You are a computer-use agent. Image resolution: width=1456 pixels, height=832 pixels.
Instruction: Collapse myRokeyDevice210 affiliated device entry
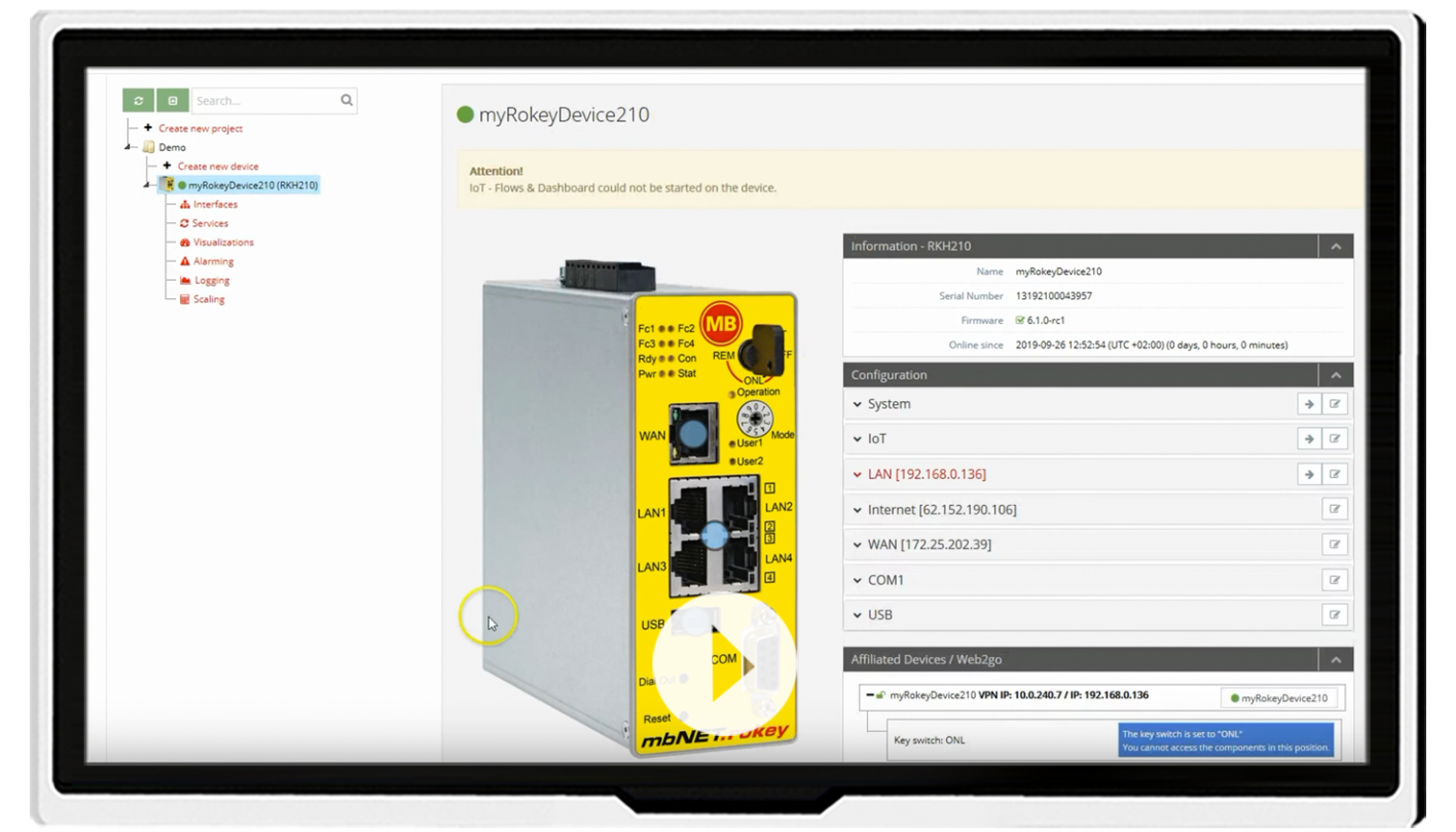pyautogui.click(x=870, y=694)
